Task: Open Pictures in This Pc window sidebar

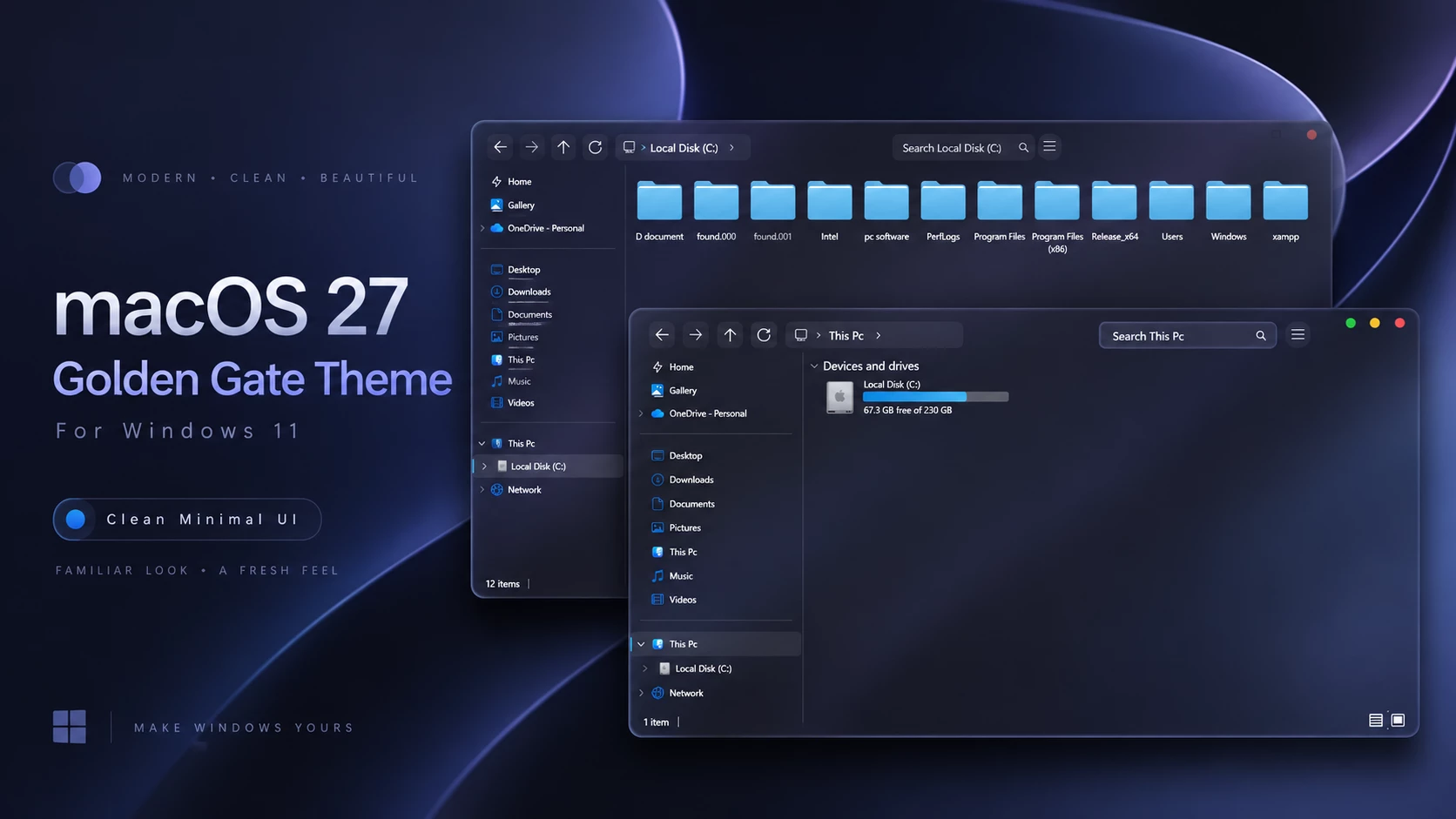Action: (676, 527)
